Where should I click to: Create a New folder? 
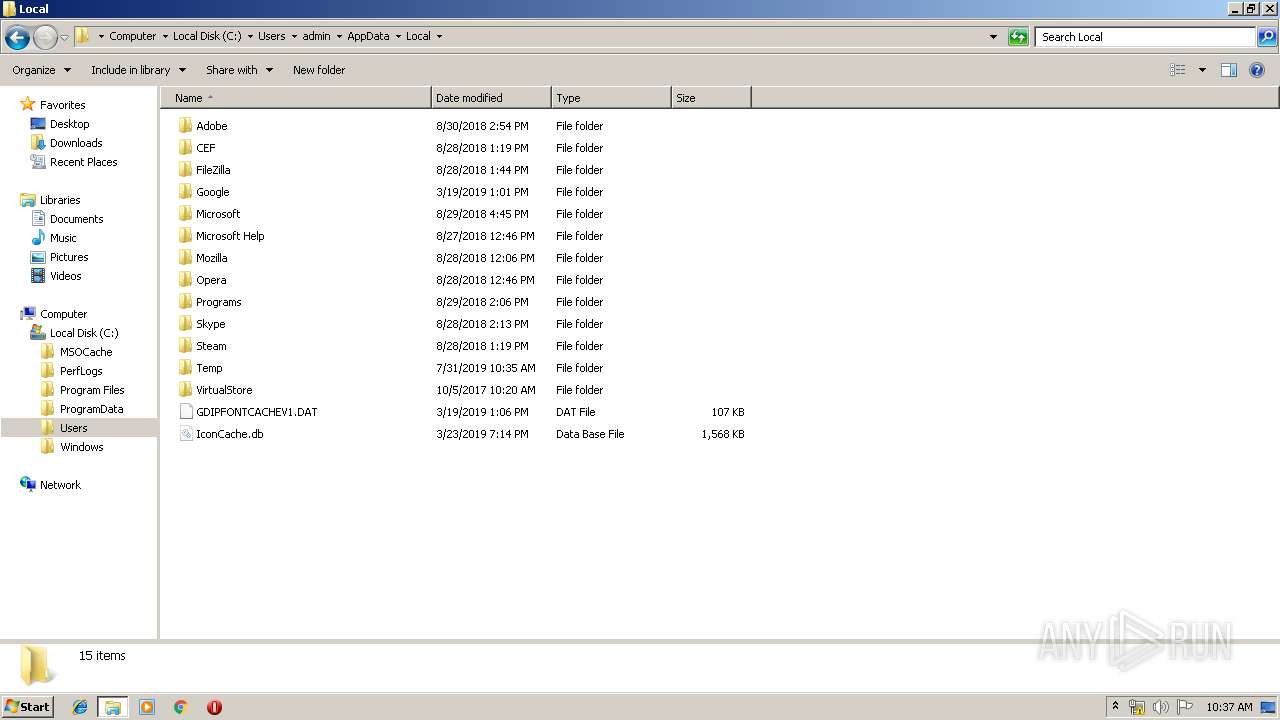coord(319,70)
